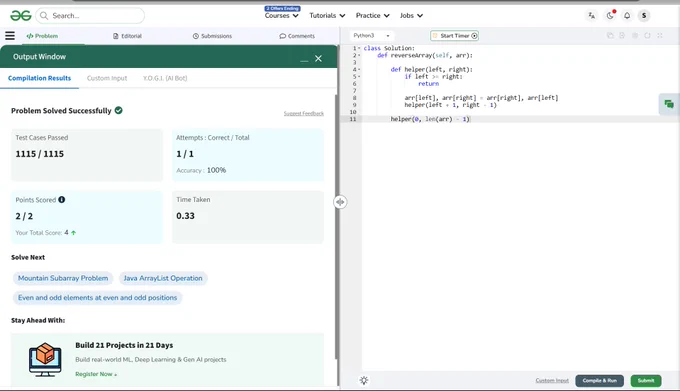Open Mountain Subarray Problem suggestion

click(x=63, y=278)
